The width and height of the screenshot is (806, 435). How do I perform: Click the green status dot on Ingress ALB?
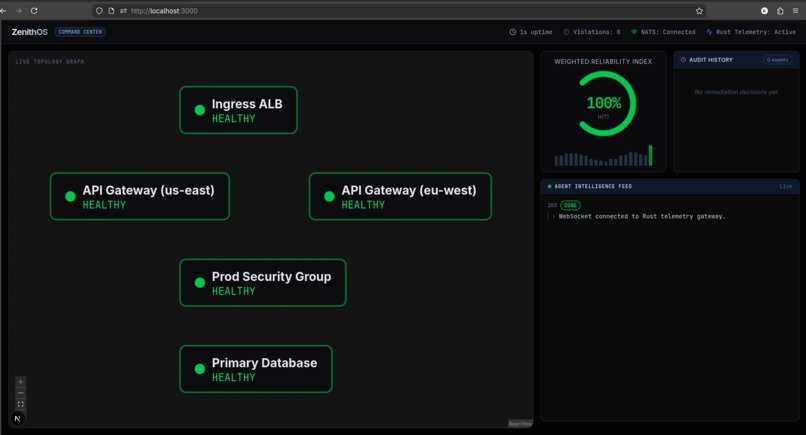click(200, 110)
